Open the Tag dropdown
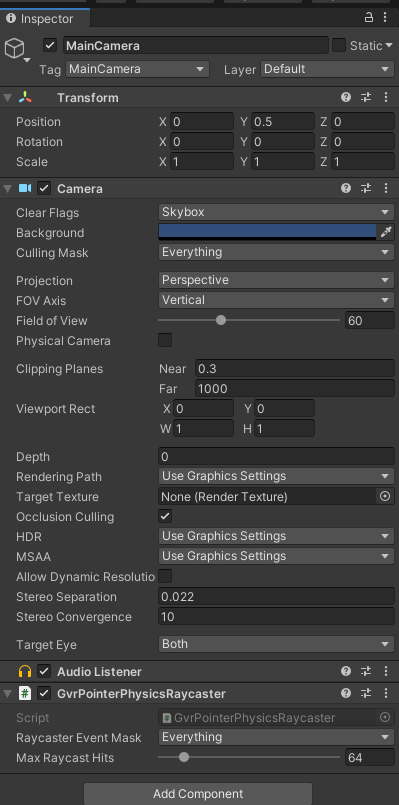399x805 pixels. point(137,69)
